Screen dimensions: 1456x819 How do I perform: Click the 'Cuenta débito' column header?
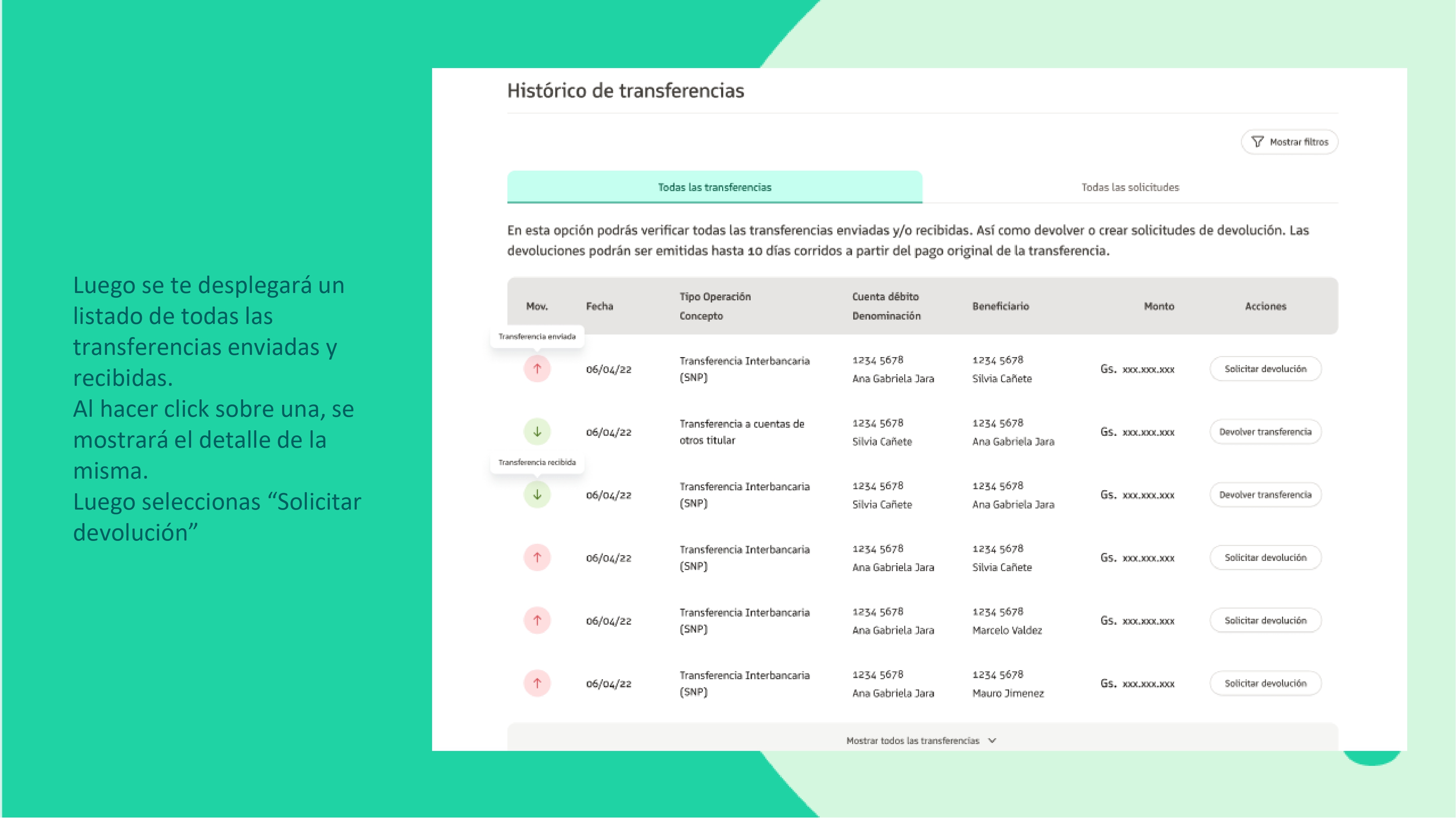tap(886, 297)
